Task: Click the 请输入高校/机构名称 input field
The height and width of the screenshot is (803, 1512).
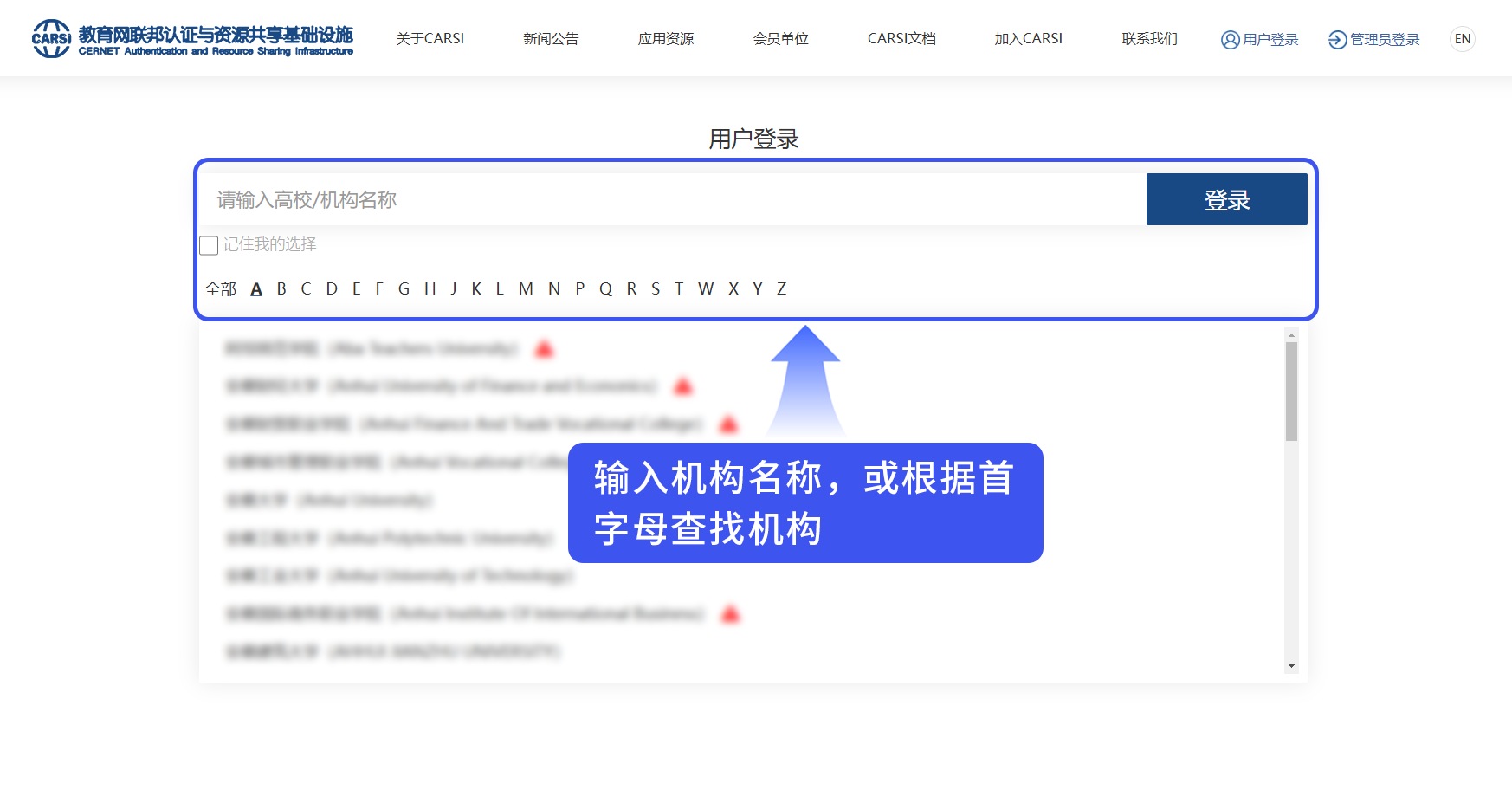Action: point(606,199)
